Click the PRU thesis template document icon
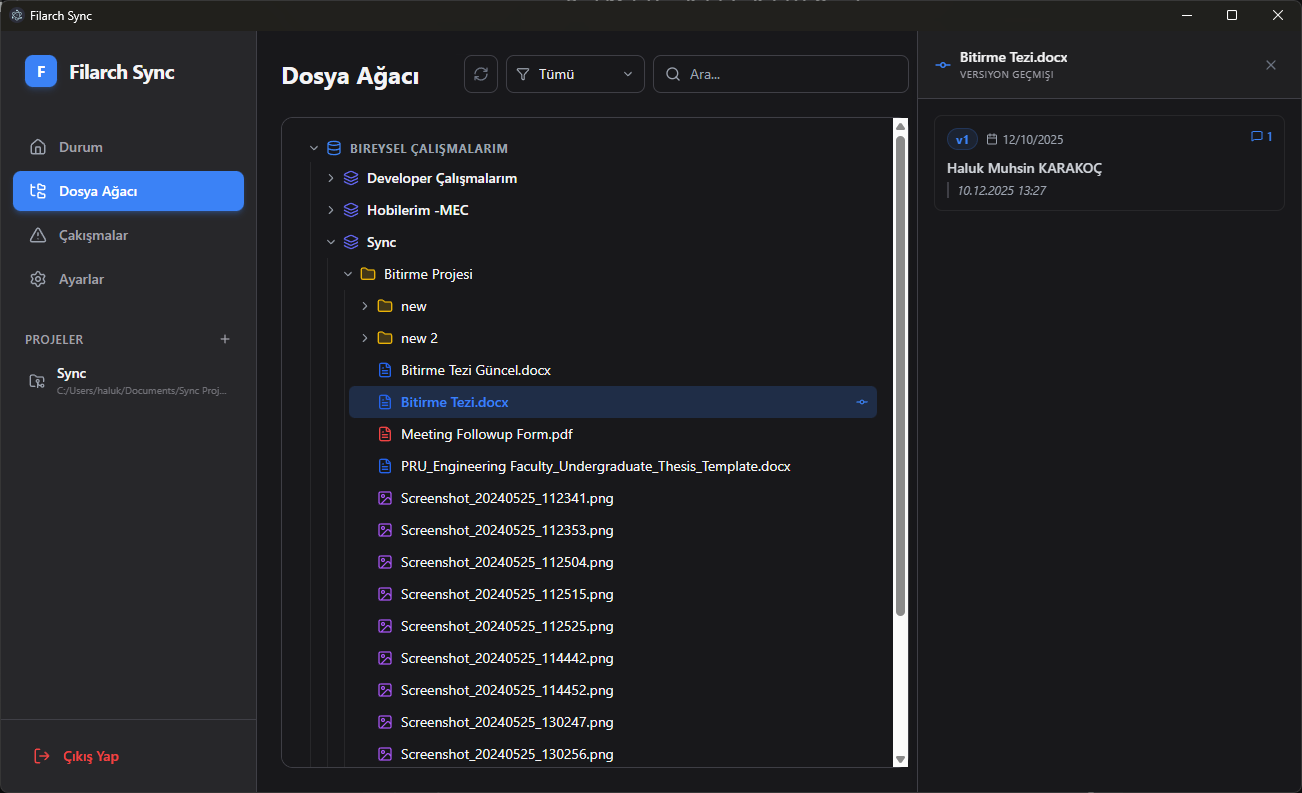The image size is (1302, 793). (x=385, y=466)
